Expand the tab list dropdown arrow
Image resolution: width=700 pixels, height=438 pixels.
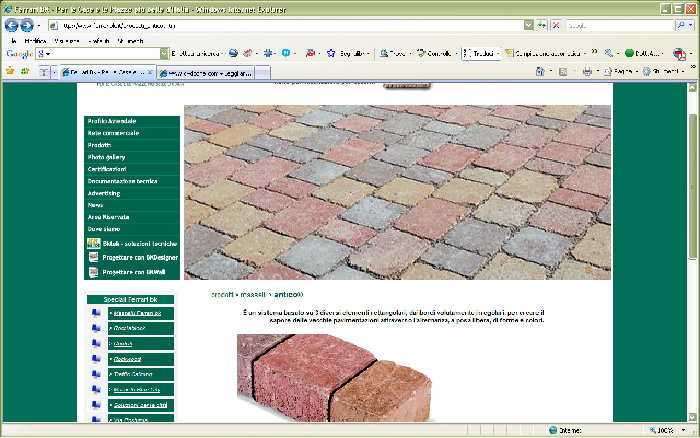tap(54, 72)
